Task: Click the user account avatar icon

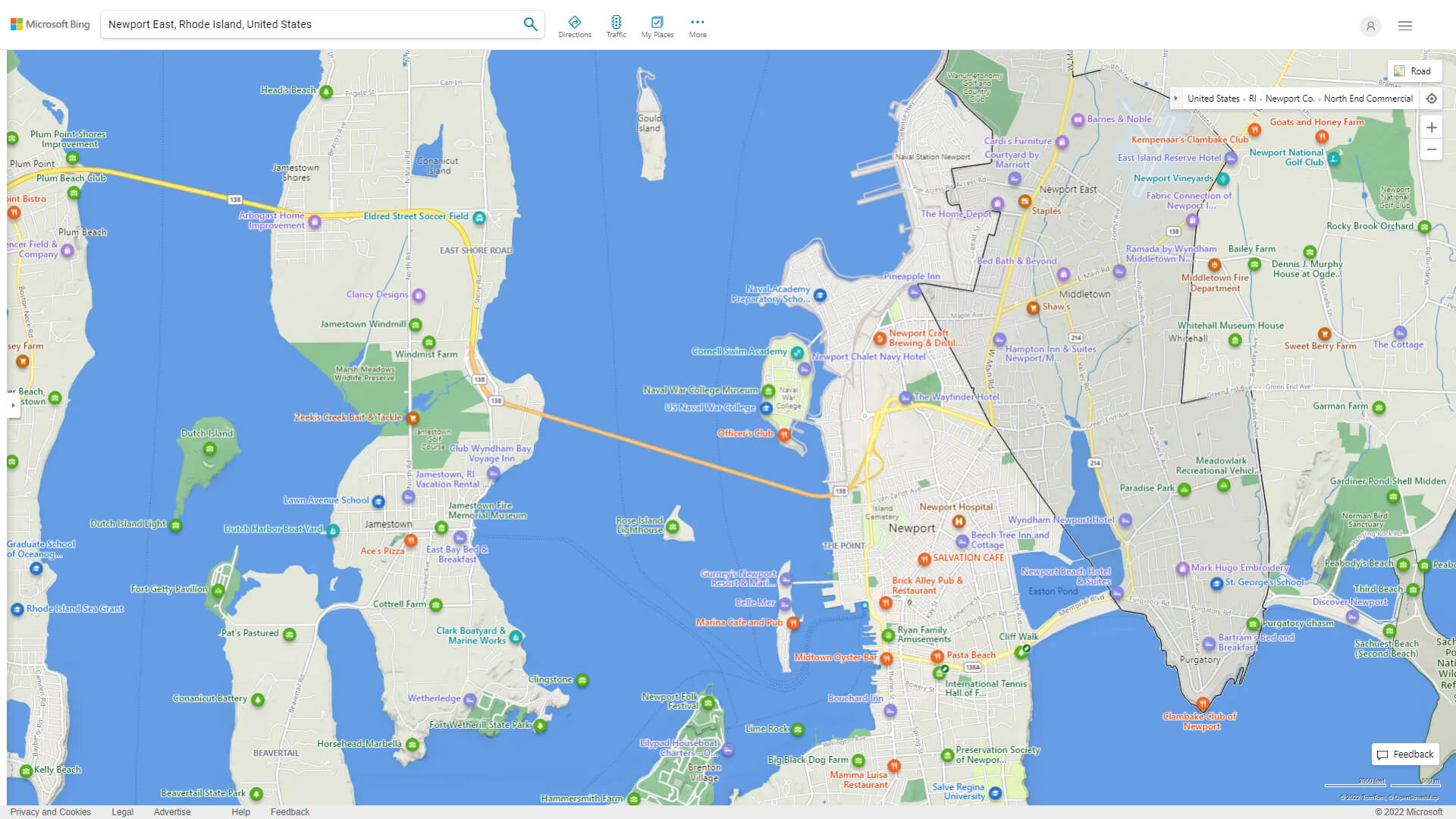Action: point(1370,26)
